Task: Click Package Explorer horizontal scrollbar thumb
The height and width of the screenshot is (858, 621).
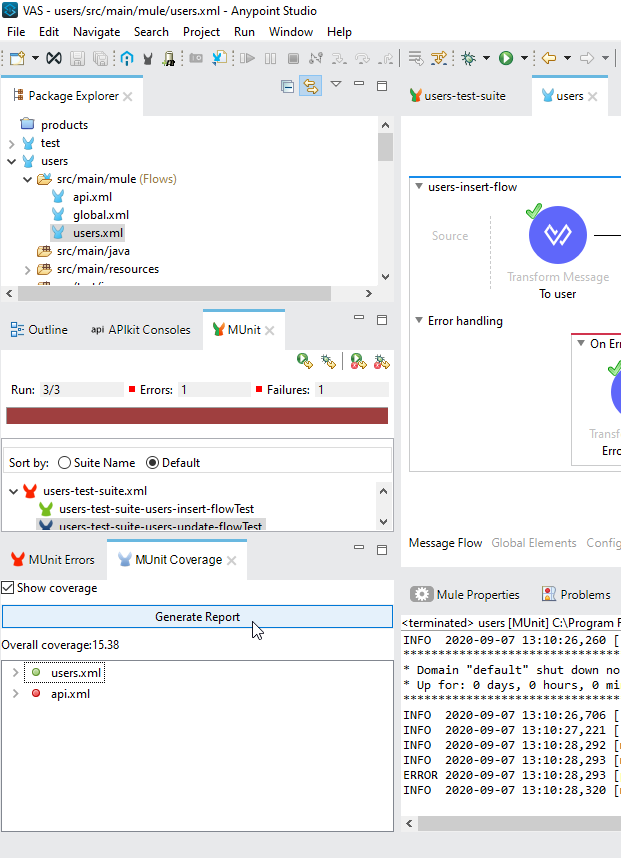Action: pyautogui.click(x=174, y=294)
